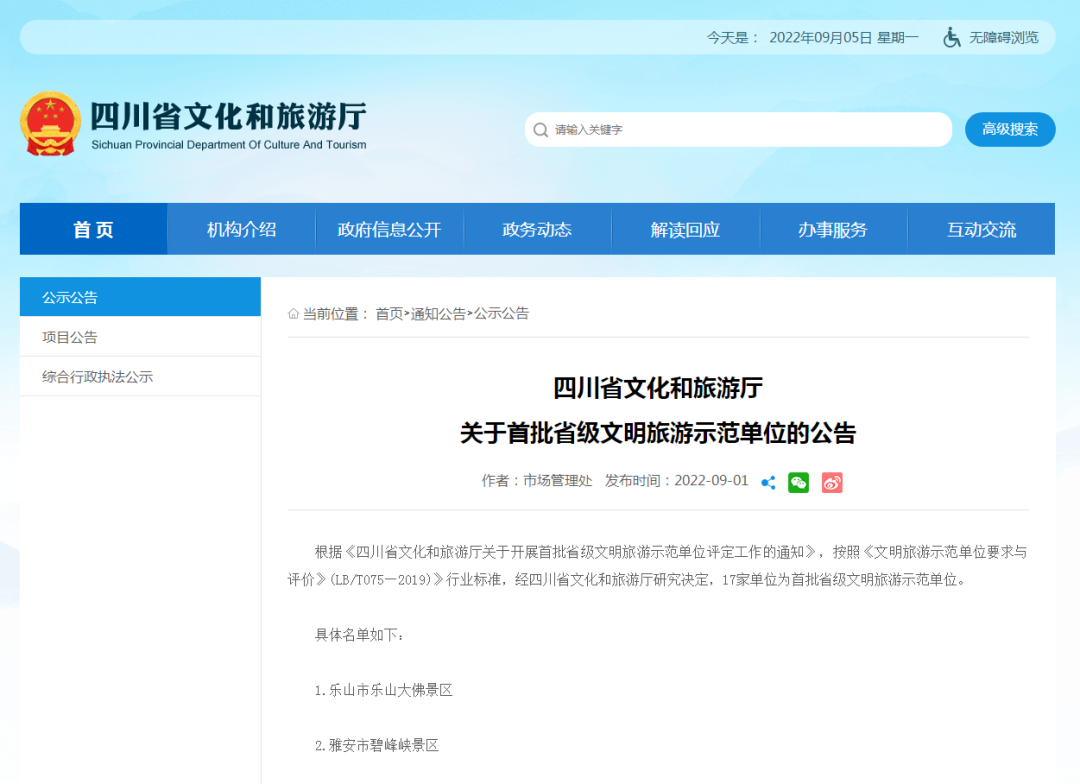
Task: Click the blue share icon
Action: point(768,483)
